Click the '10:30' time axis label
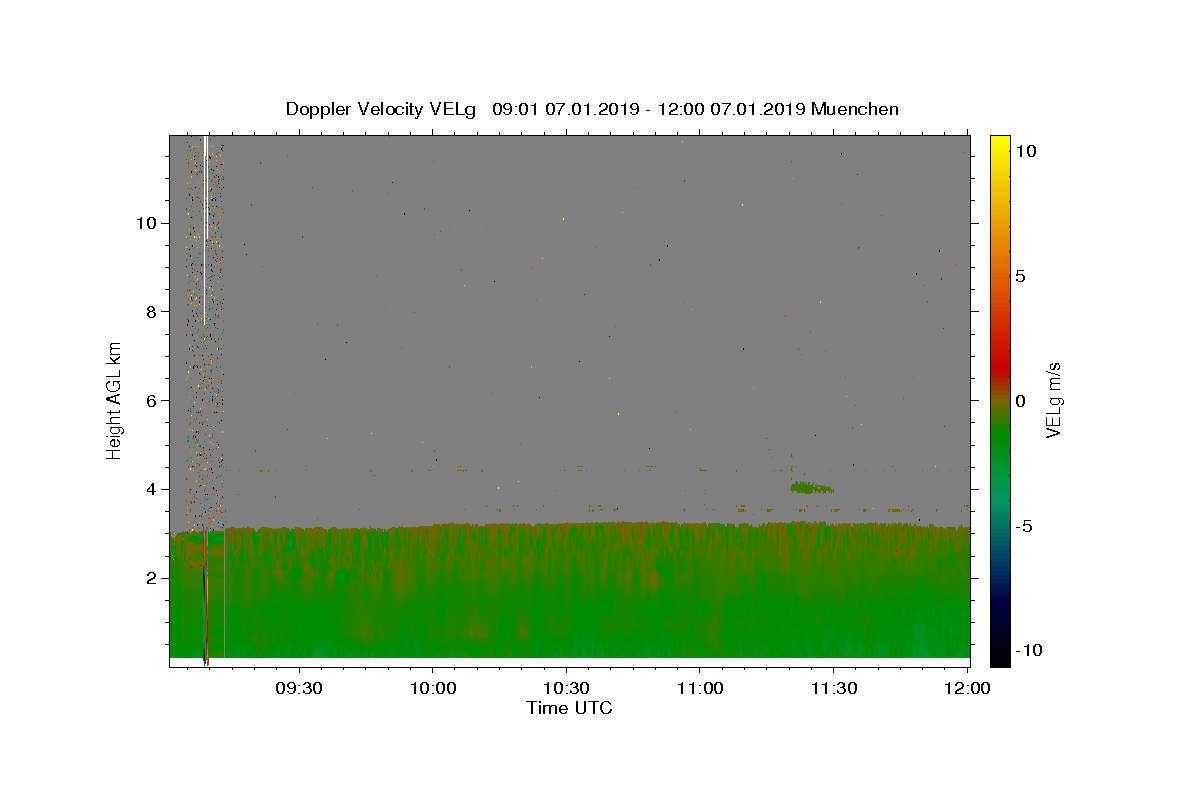1200x800 pixels. [x=566, y=688]
